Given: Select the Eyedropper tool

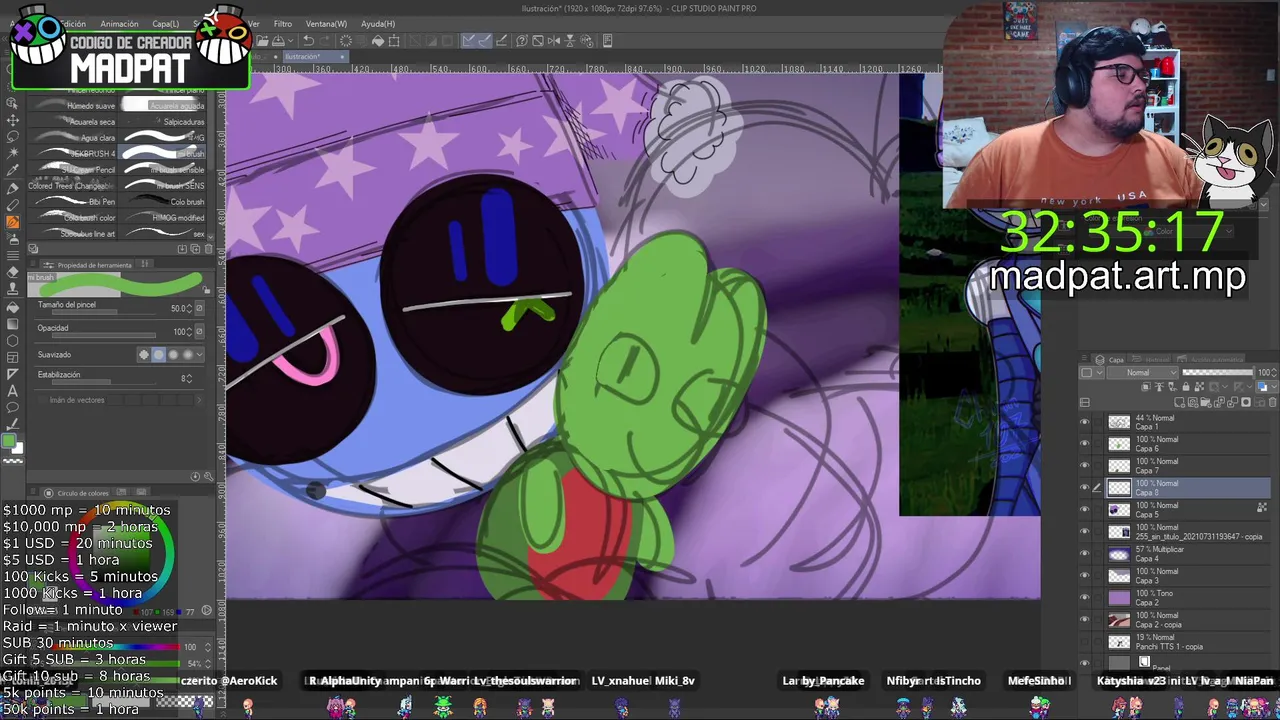Looking at the screenshot, I should [12, 170].
